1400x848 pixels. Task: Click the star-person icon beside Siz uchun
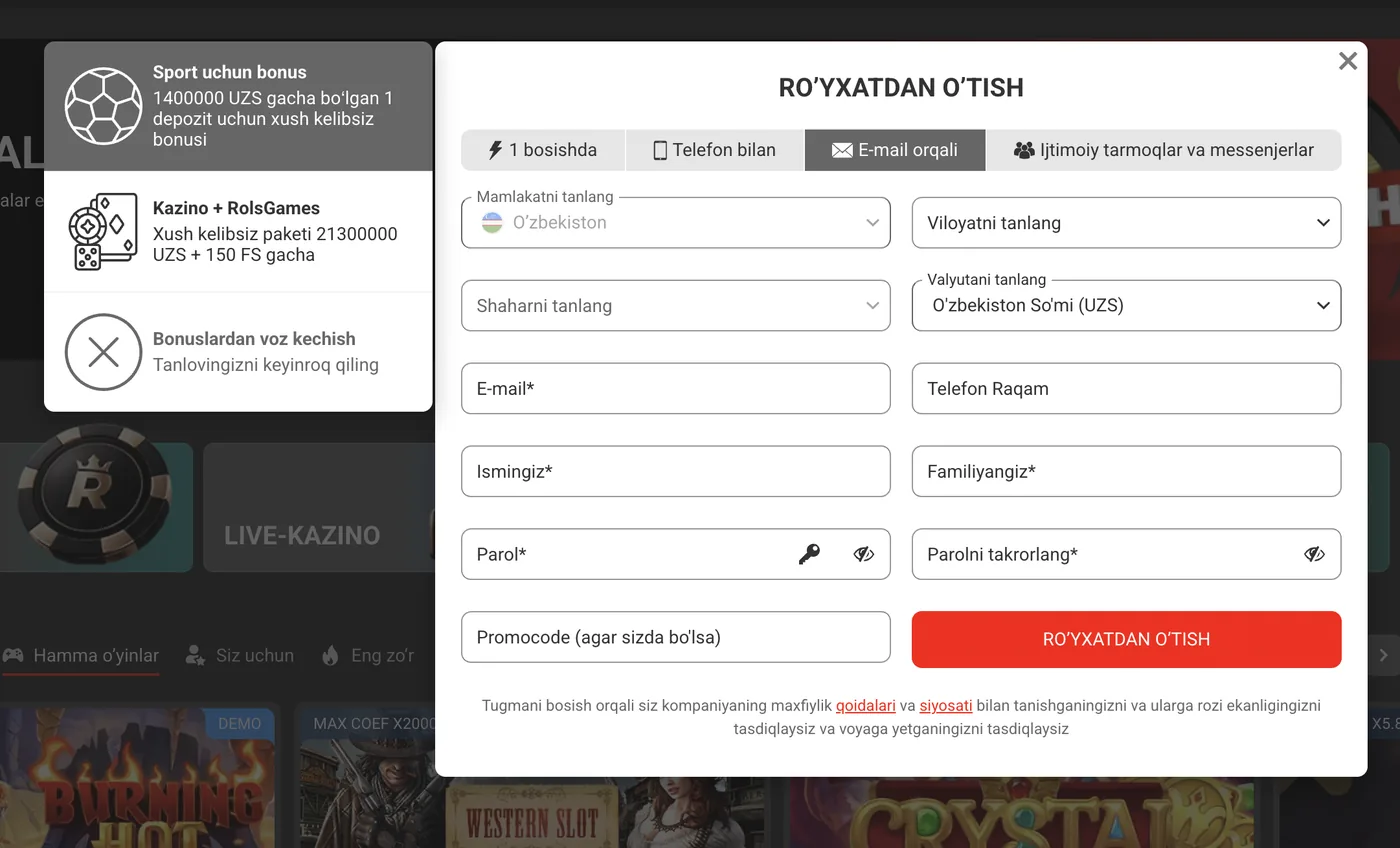[x=195, y=655]
